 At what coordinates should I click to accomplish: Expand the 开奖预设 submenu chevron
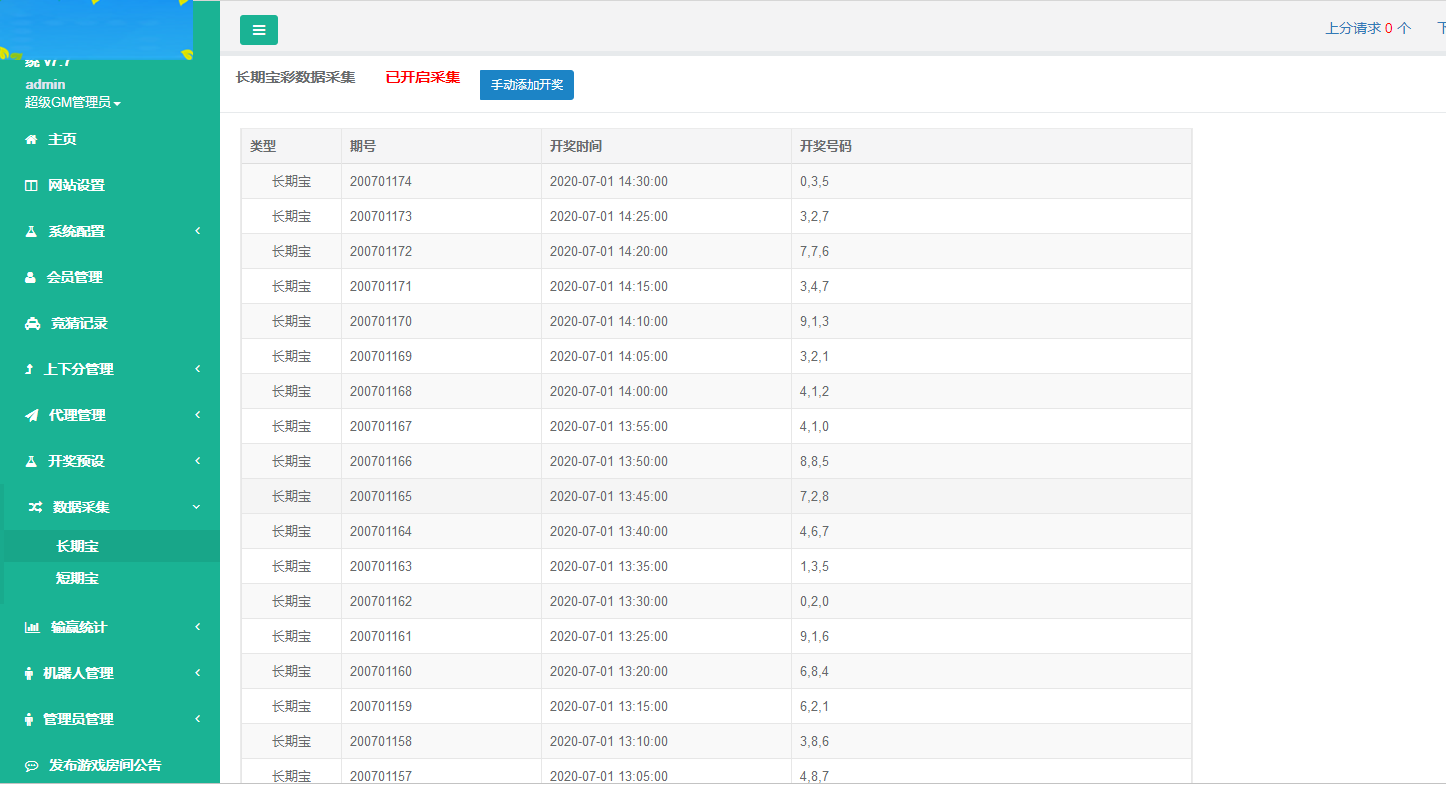[198, 461]
